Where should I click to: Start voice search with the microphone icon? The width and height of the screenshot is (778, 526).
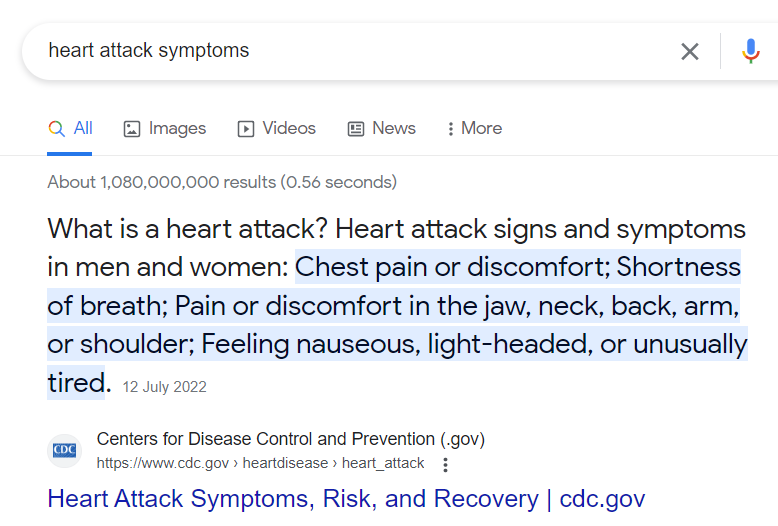(751, 51)
